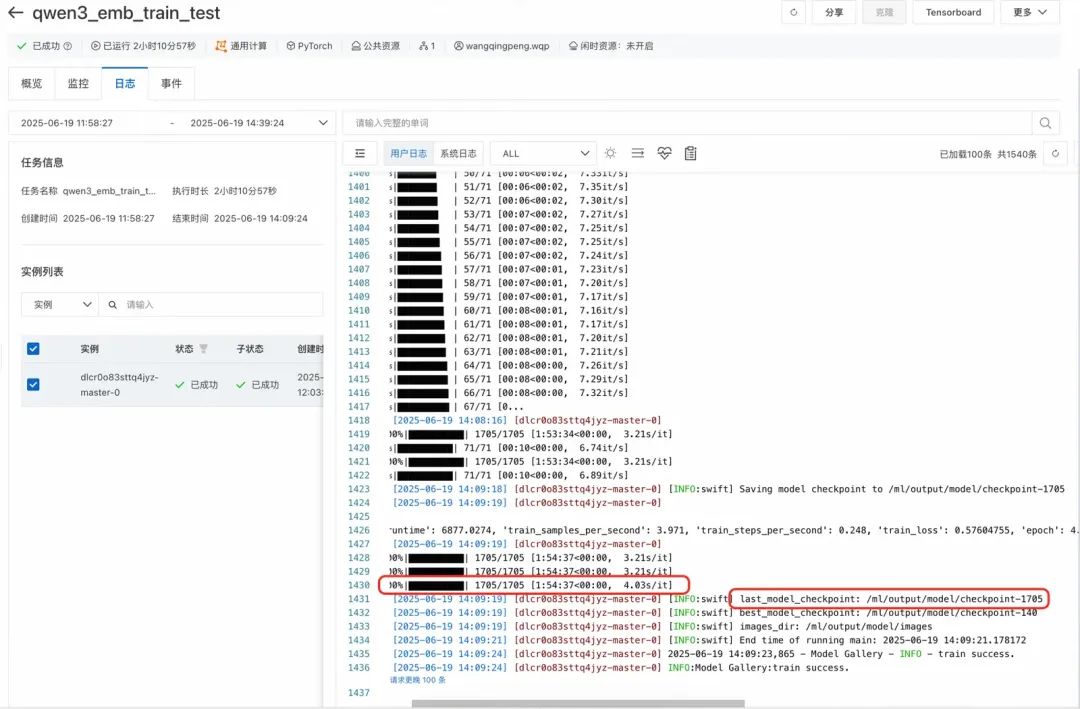This screenshot has height=709, width=1080.
Task: Open the 实例 filter type dropdown
Action: point(59,304)
